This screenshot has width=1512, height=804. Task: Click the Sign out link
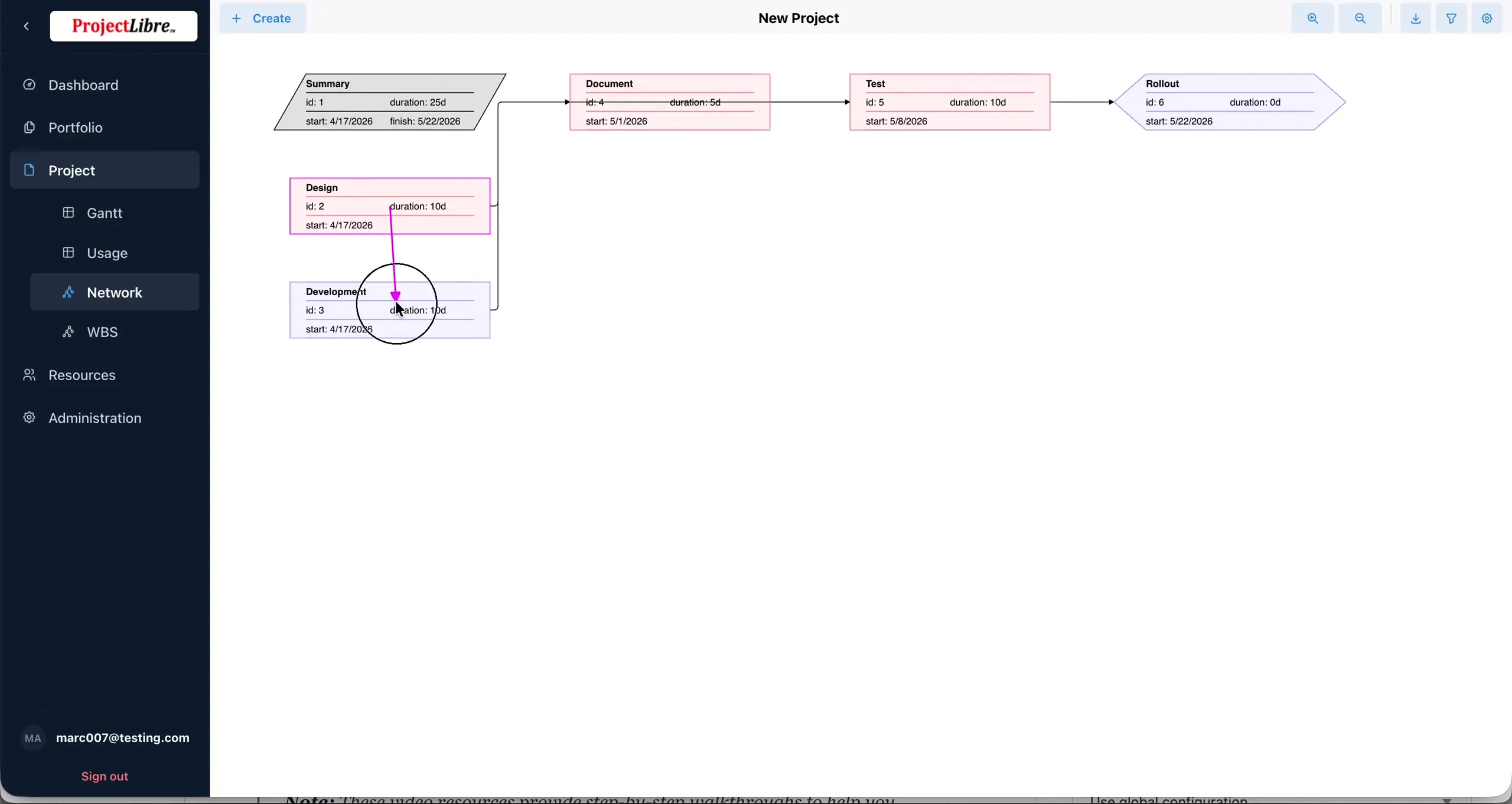coord(105,776)
